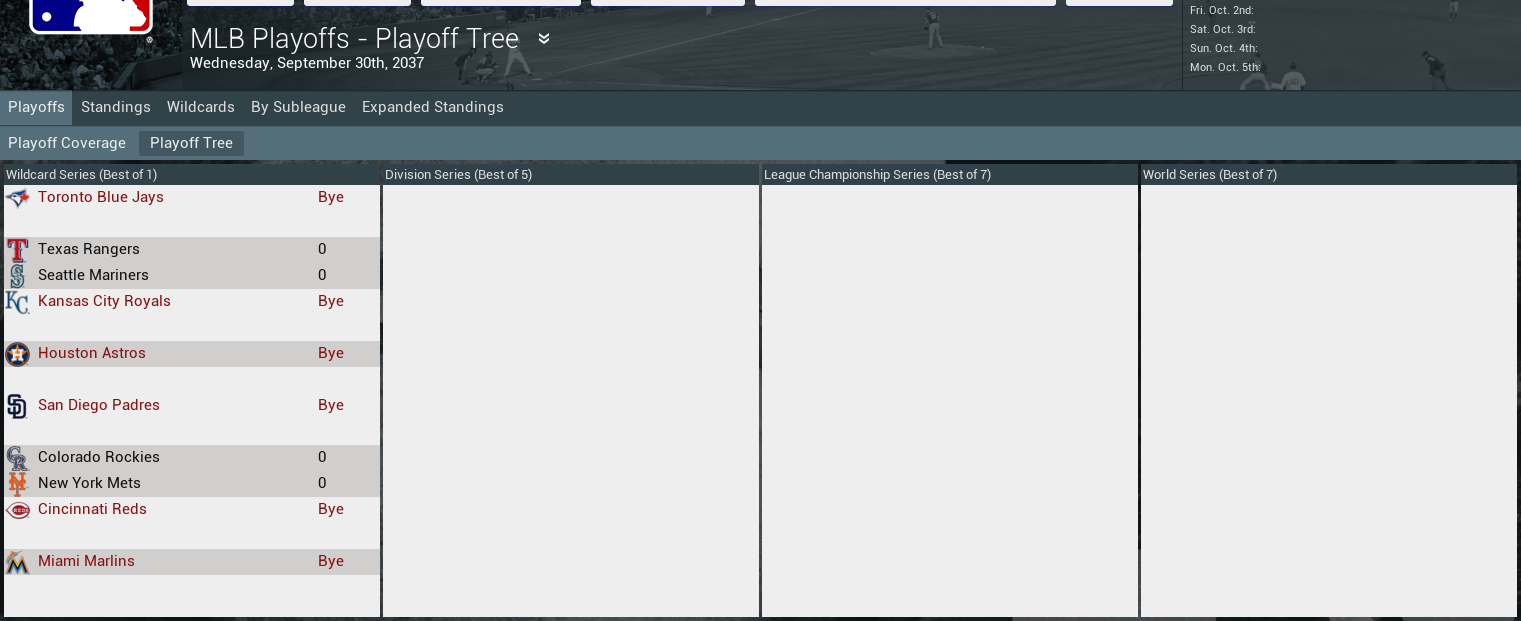This screenshot has width=1521, height=621.
Task: Click the MLB league logo
Action: pos(90,17)
